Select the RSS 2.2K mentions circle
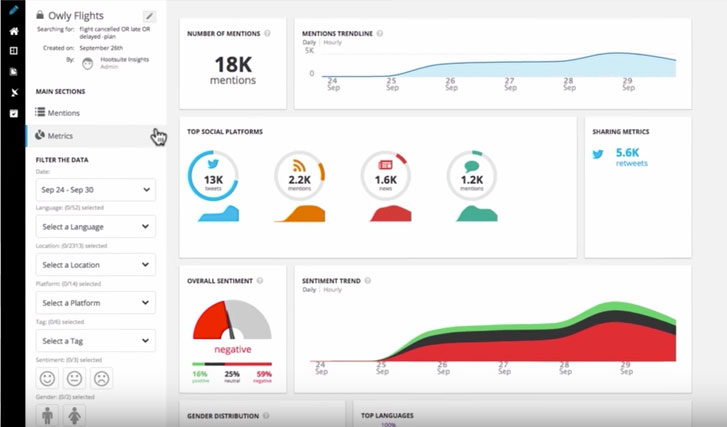This screenshot has width=727, height=427. point(300,176)
